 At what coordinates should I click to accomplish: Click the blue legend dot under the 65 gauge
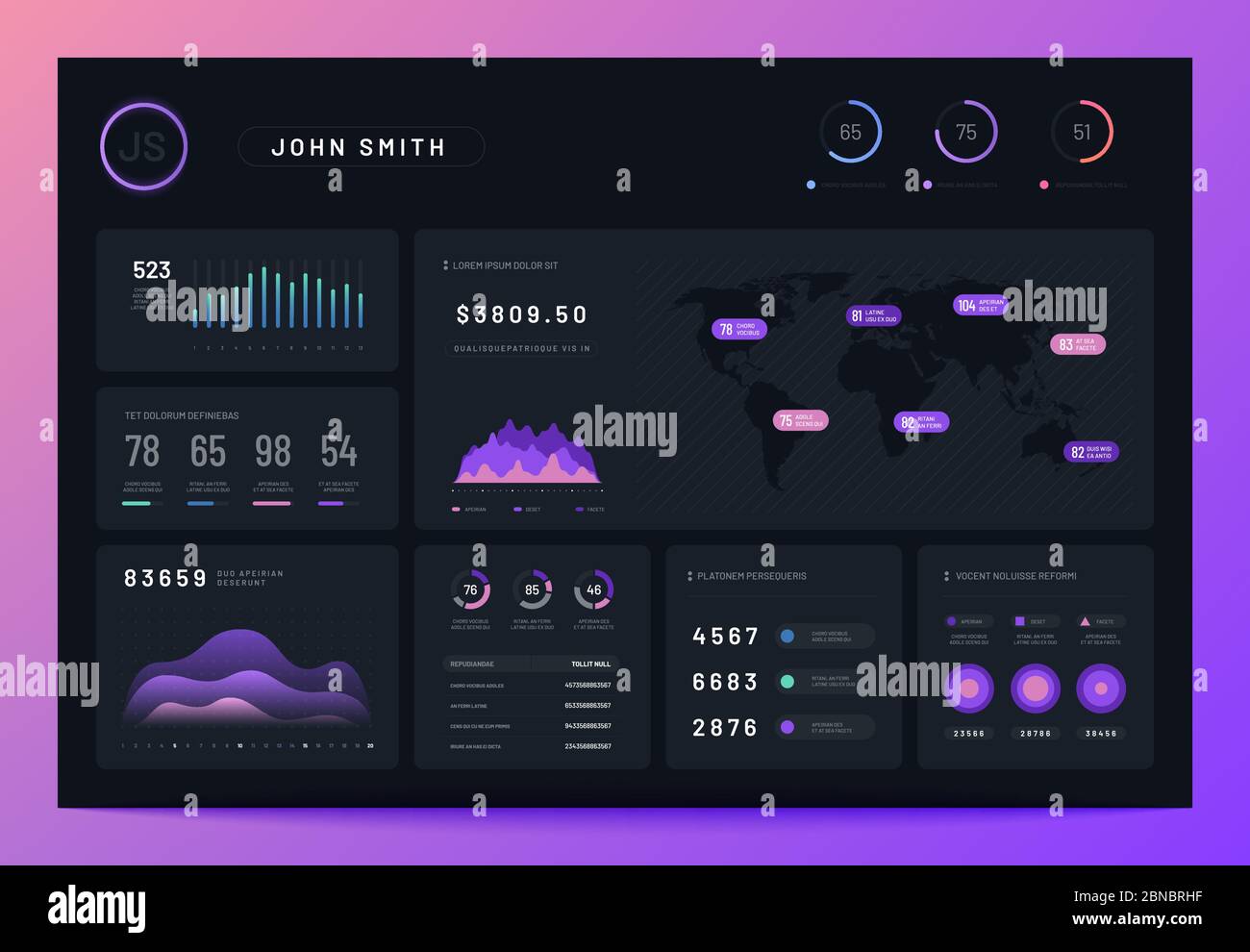[812, 185]
